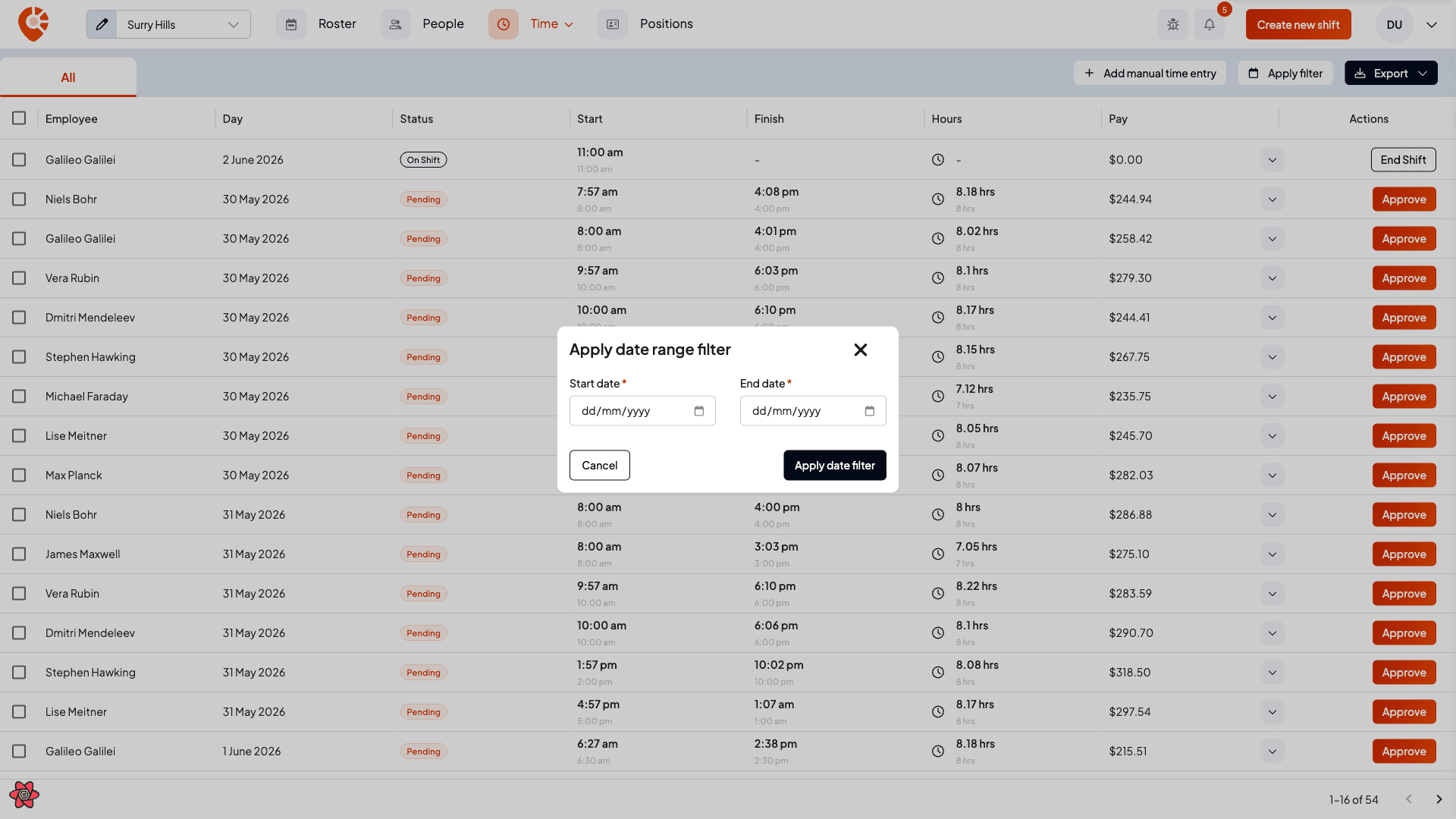Screen dimensions: 1456x819
Task: Expand the Time menu dropdown
Action: point(569,25)
